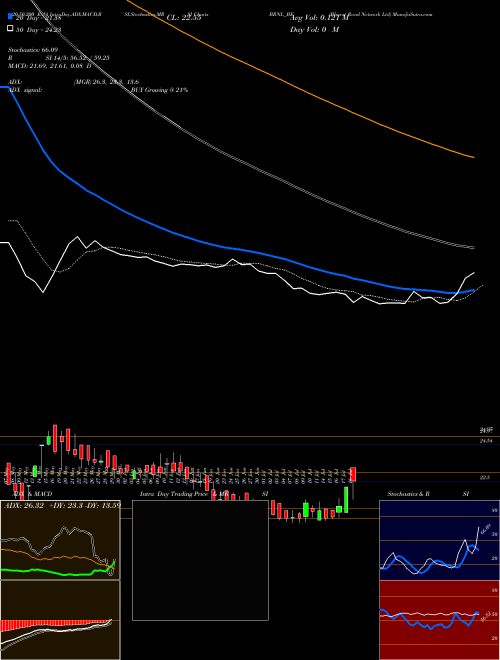Click the white 50 Day legend square

coord(10,29)
